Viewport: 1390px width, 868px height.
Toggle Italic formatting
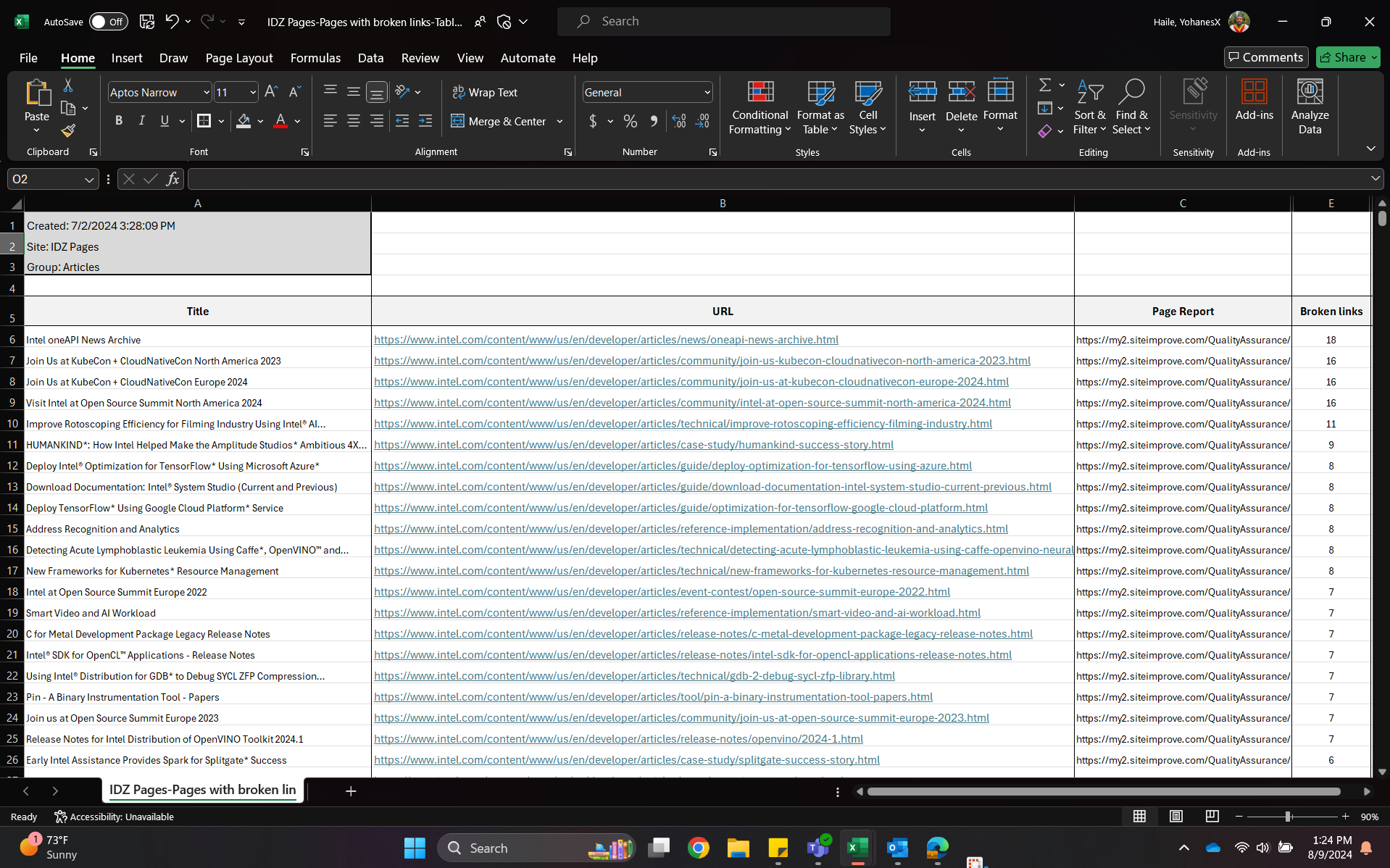pos(142,121)
